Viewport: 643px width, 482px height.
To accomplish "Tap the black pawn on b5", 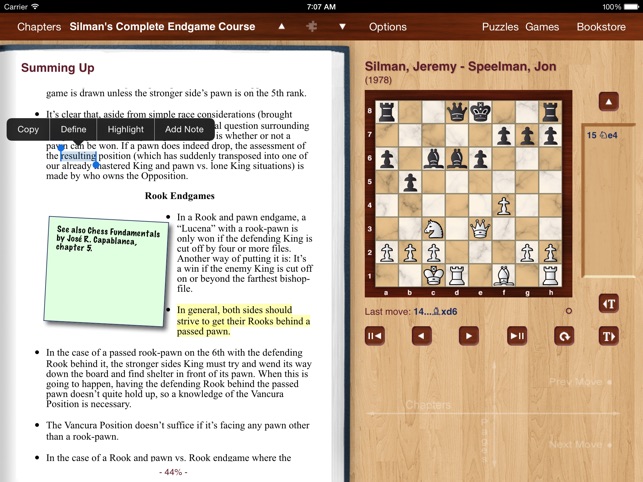I will [x=410, y=182].
